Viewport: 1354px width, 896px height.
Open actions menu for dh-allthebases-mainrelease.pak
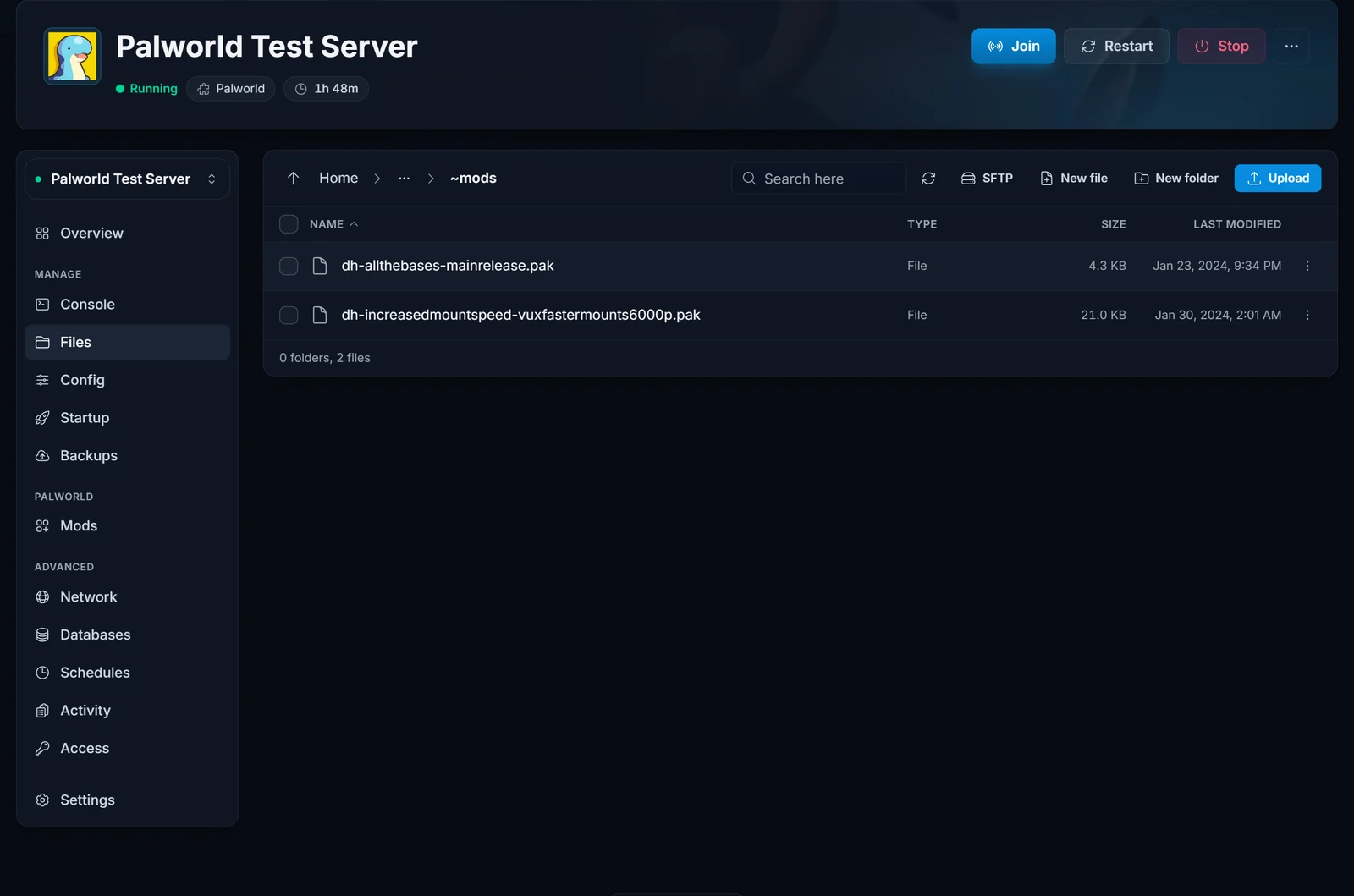point(1307,266)
